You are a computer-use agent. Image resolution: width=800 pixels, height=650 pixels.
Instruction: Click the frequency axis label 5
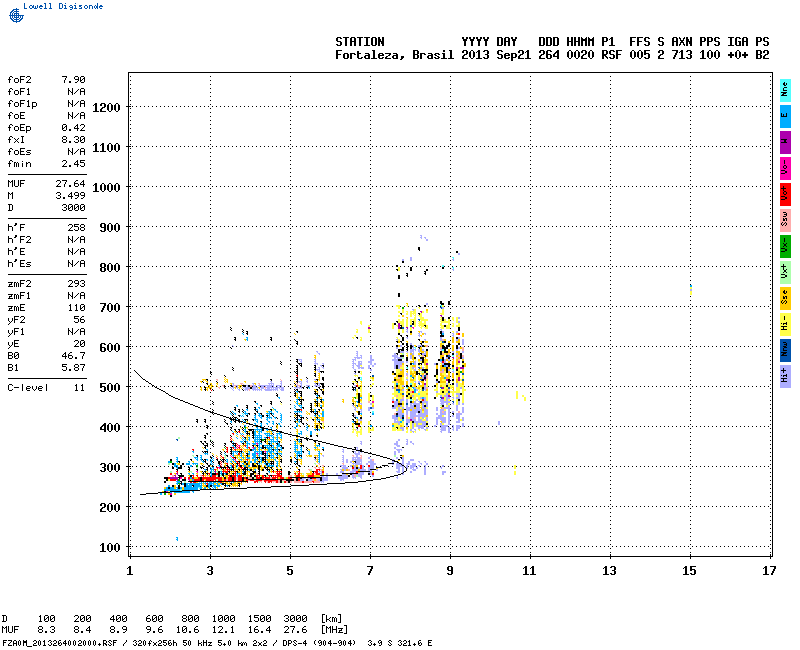(x=290, y=571)
